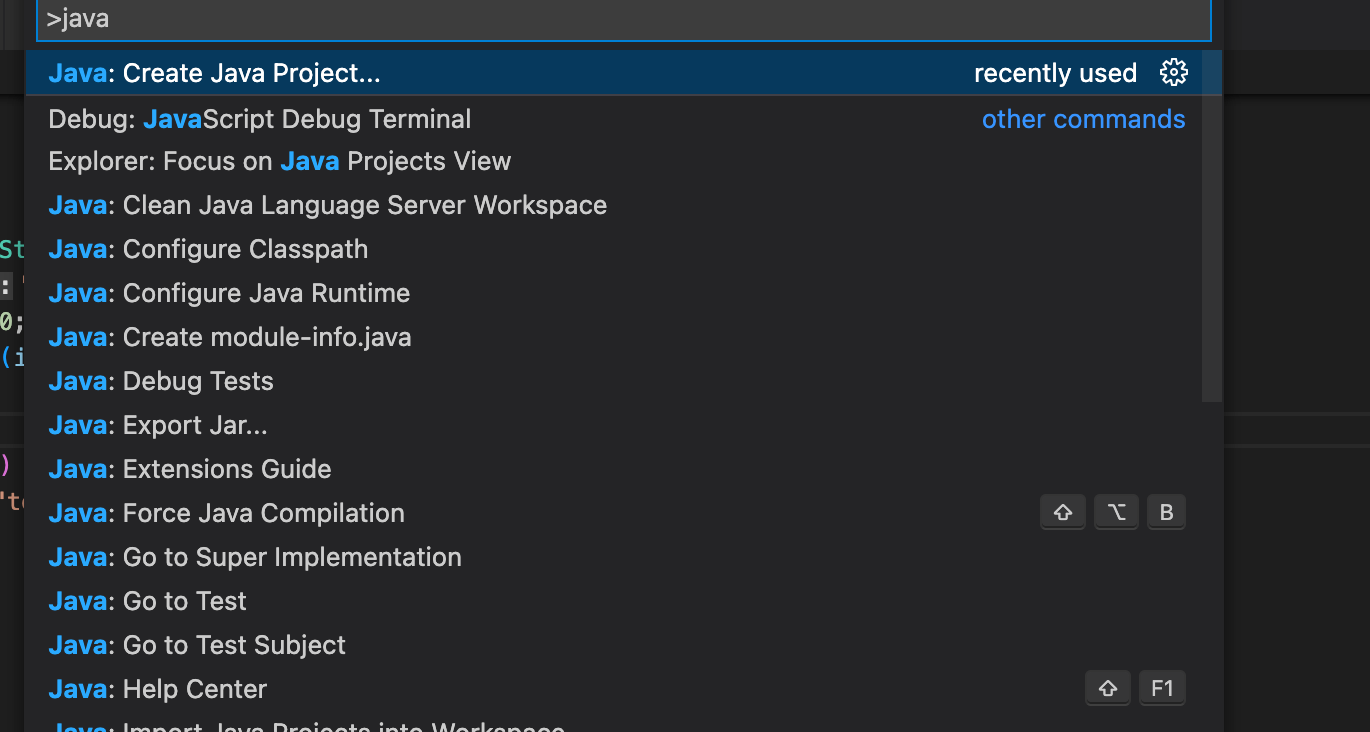Choose Java: Go to Test Subject
Image resolution: width=1370 pixels, height=732 pixels.
[197, 645]
